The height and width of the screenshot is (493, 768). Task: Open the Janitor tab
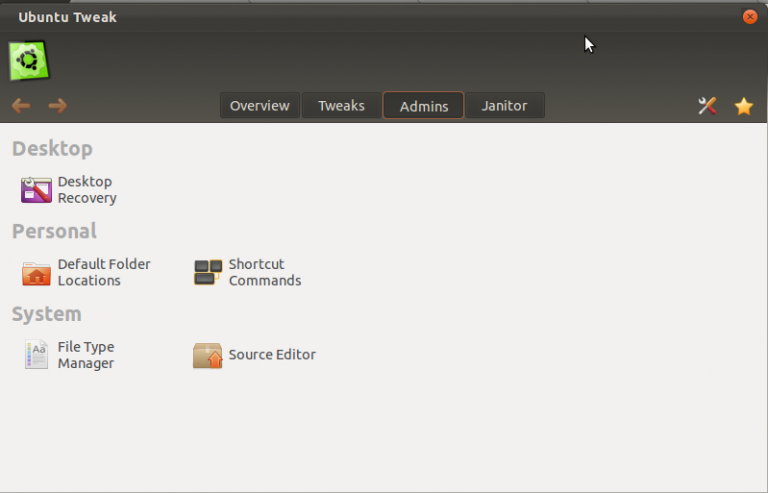coord(504,106)
